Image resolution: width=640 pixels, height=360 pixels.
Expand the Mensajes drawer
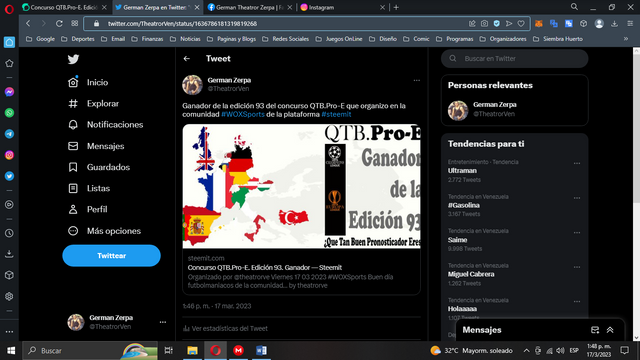pos(610,330)
